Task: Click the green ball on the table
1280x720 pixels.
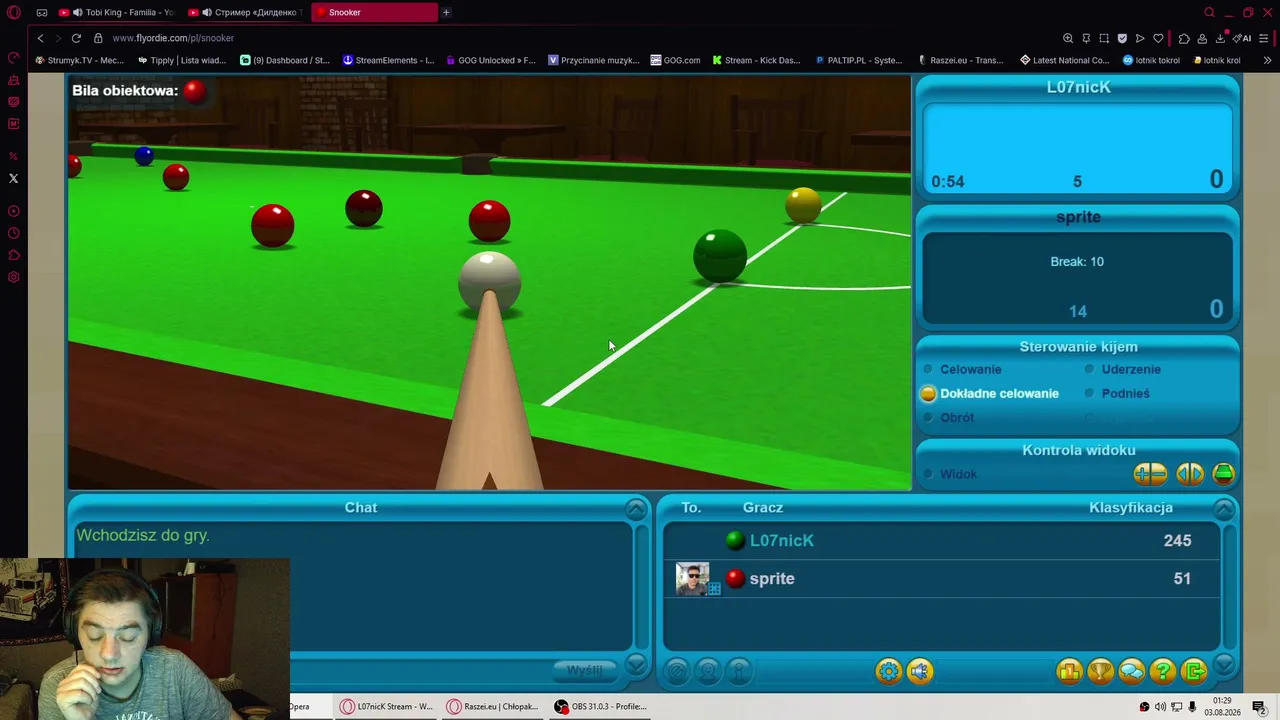Action: (720, 256)
